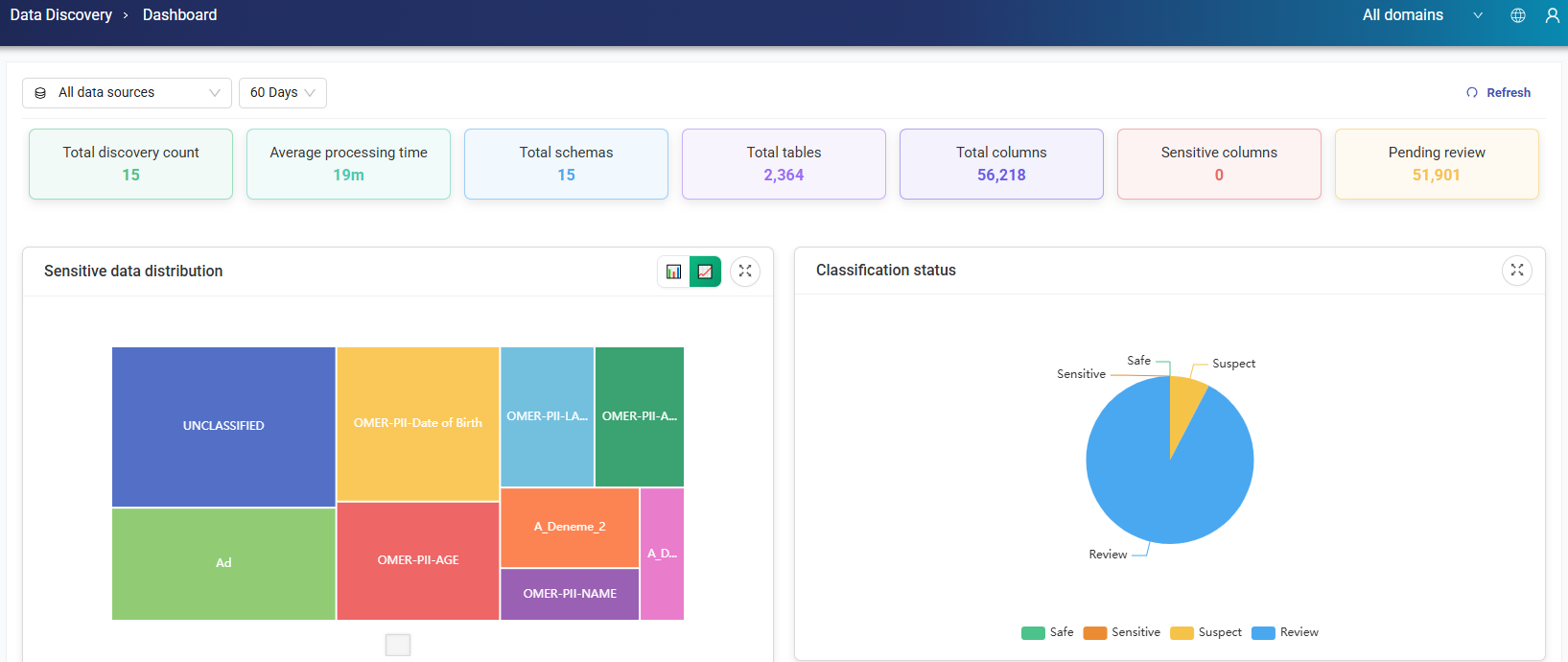This screenshot has width=1568, height=662.
Task: Expand Classification status panel to fullscreen
Action: [1516, 271]
